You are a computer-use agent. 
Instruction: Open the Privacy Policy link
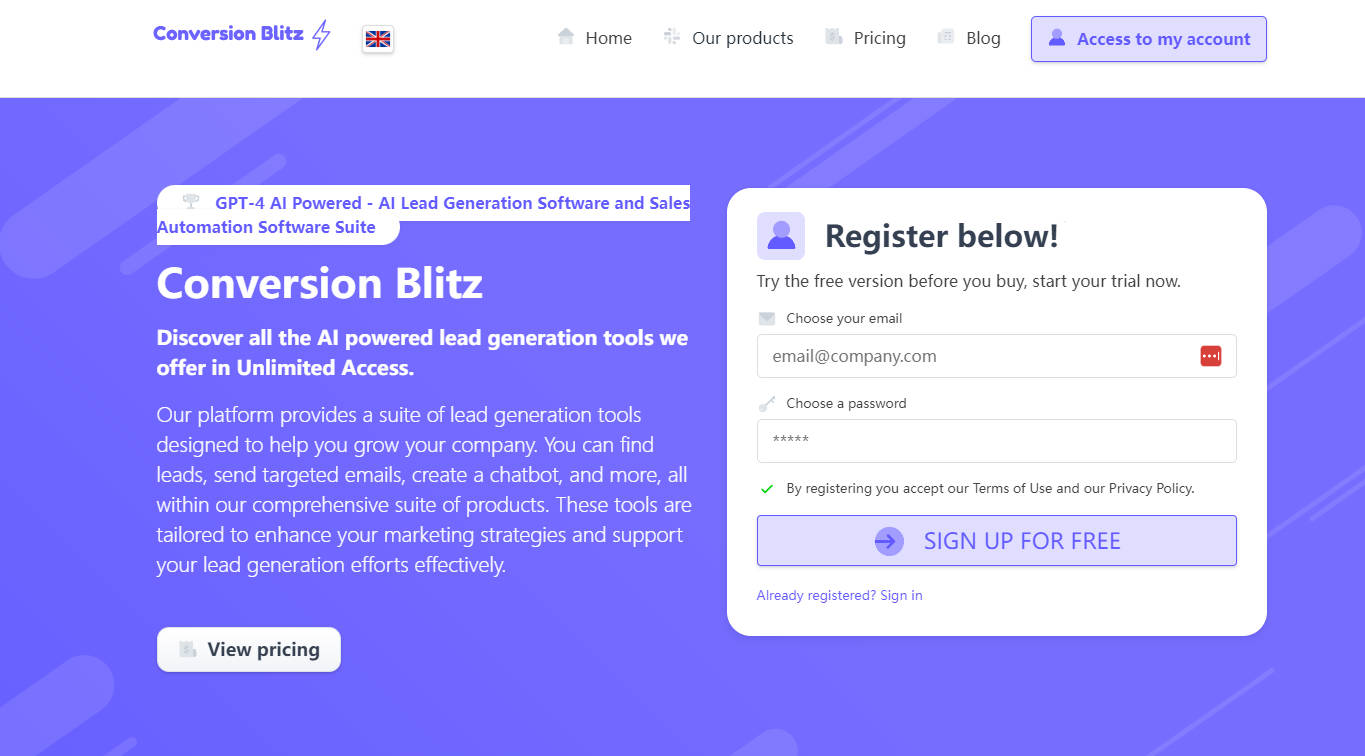1151,489
